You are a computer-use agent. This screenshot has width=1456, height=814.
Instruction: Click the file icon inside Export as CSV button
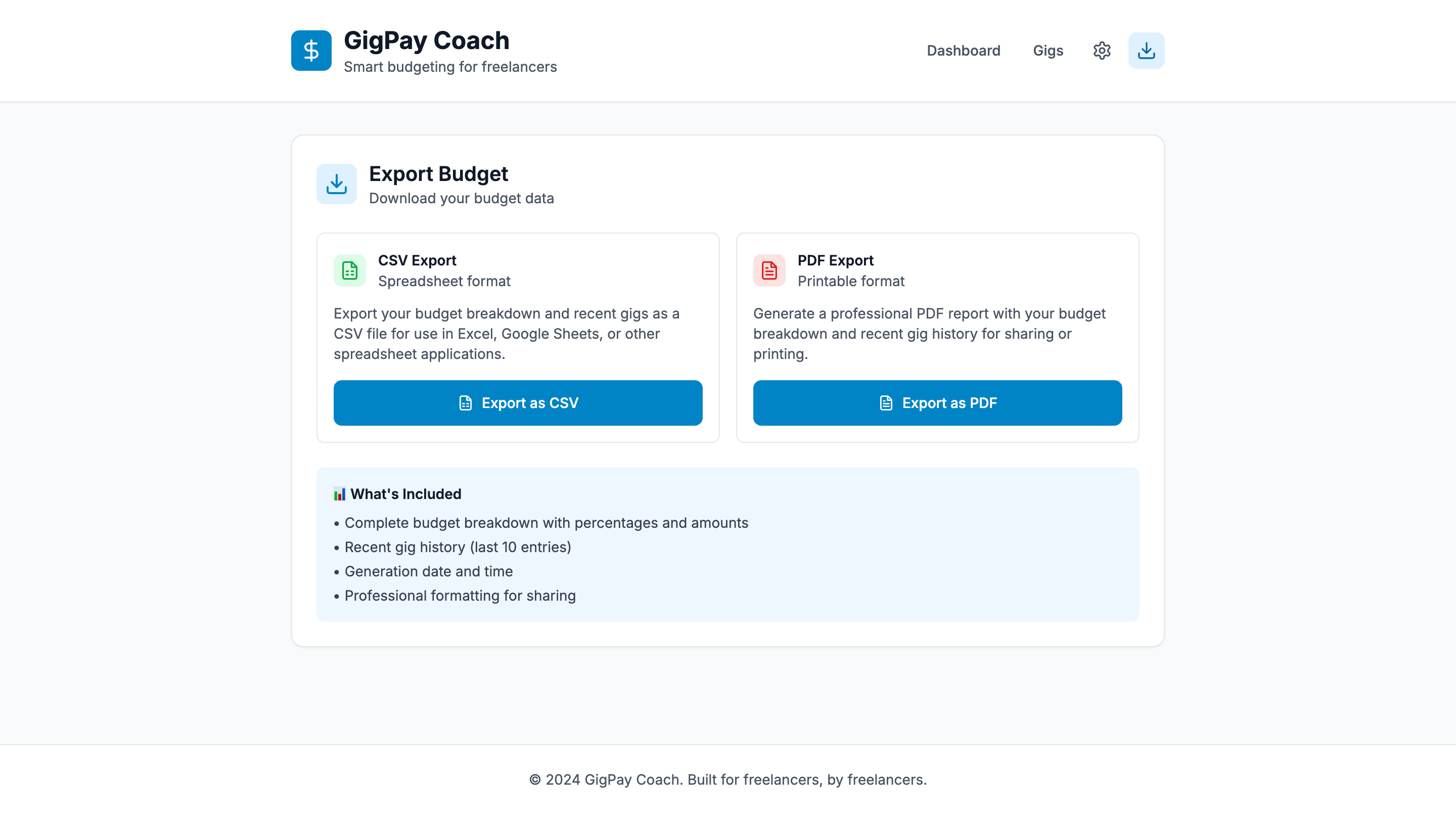pos(465,403)
